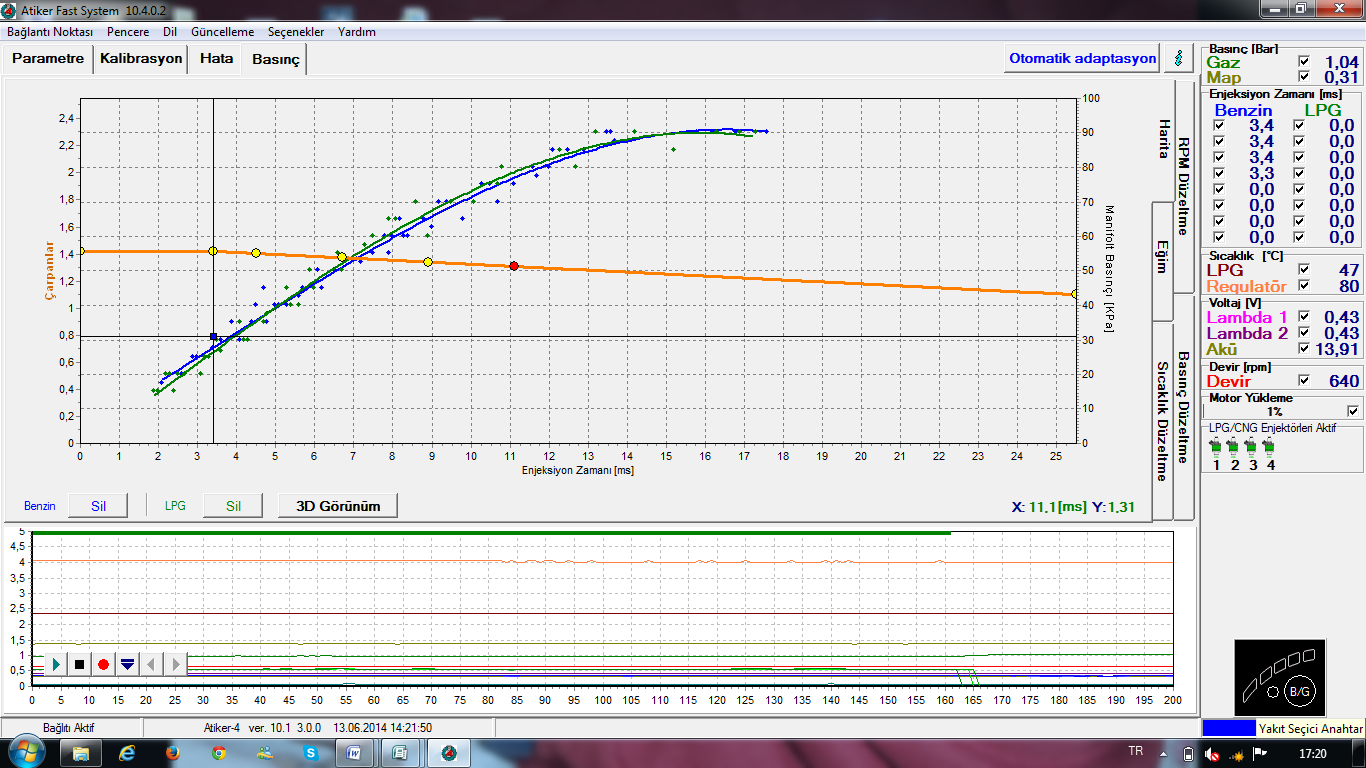Click Sil button next to Benzin

point(98,506)
